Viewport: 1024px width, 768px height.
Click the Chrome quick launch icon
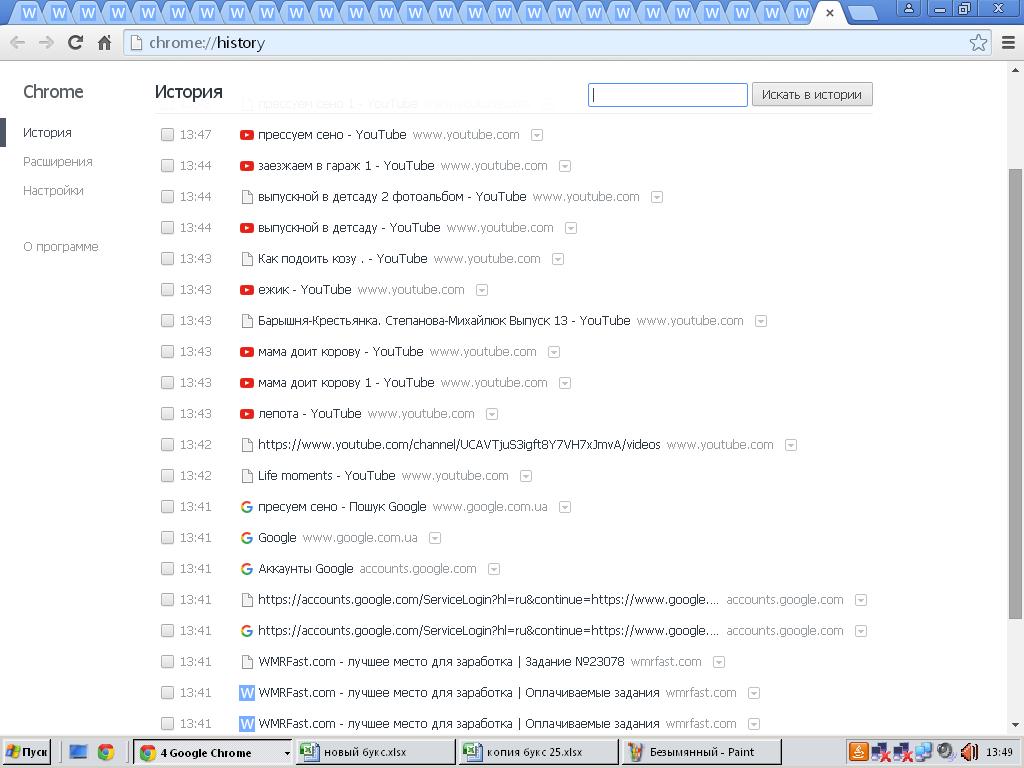[x=106, y=752]
